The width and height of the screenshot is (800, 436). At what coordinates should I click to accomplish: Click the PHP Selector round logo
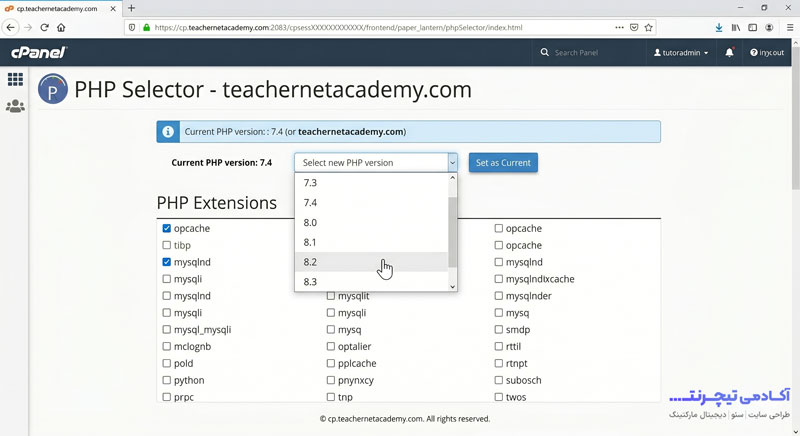click(x=53, y=89)
